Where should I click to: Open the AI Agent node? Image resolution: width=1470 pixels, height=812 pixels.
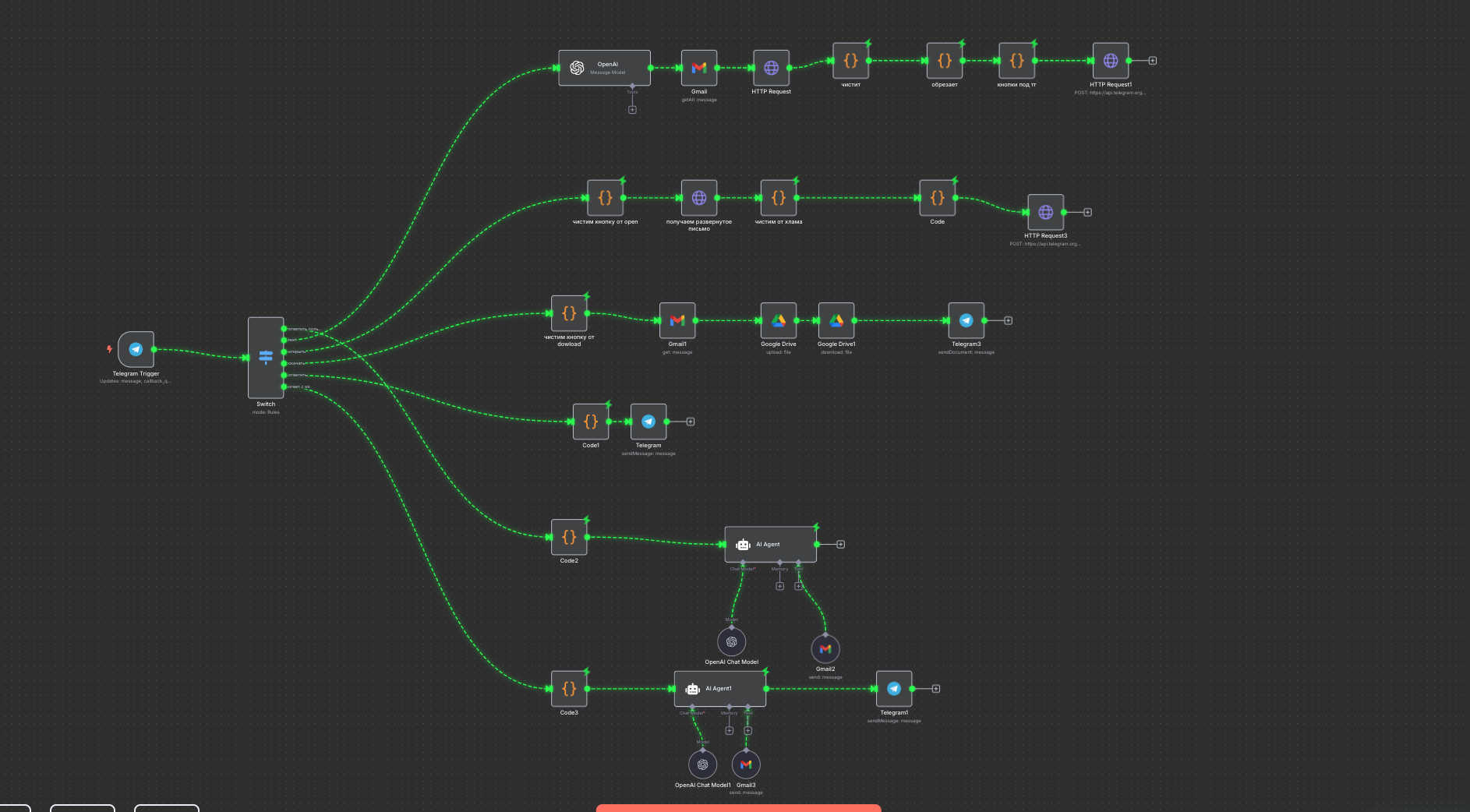coord(771,544)
